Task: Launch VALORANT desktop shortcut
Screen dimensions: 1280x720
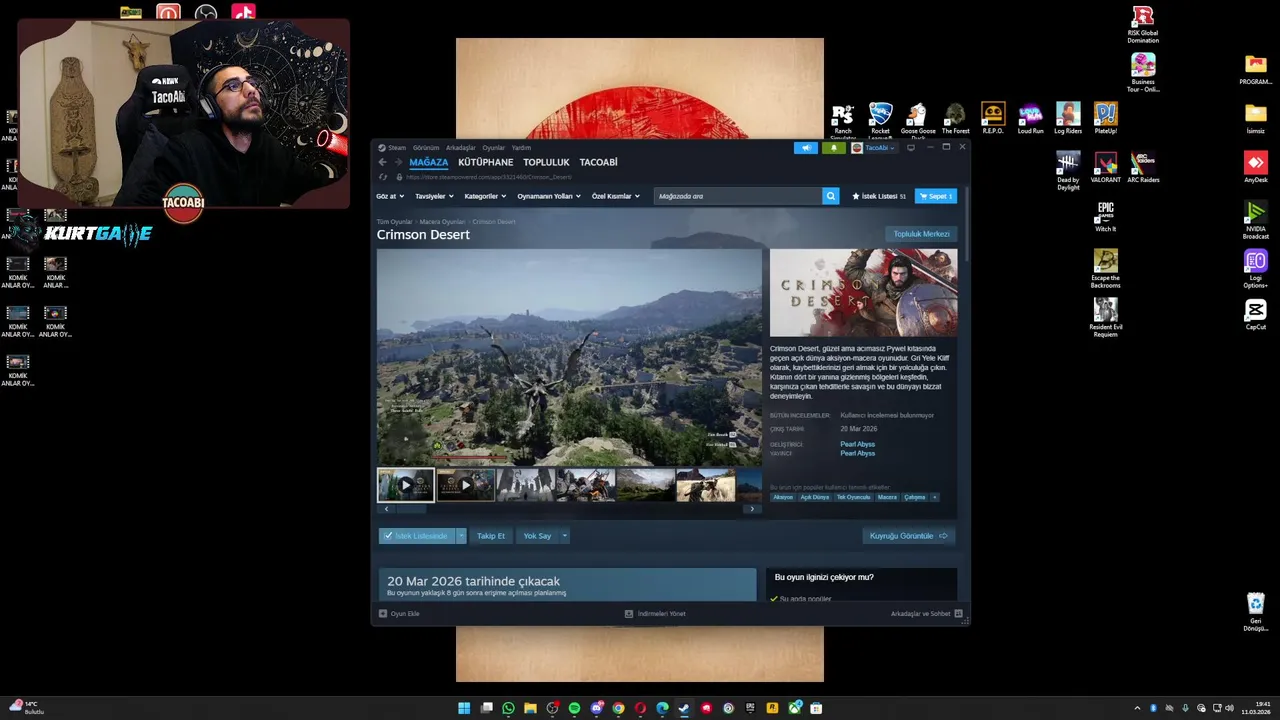Action: pos(1106,168)
